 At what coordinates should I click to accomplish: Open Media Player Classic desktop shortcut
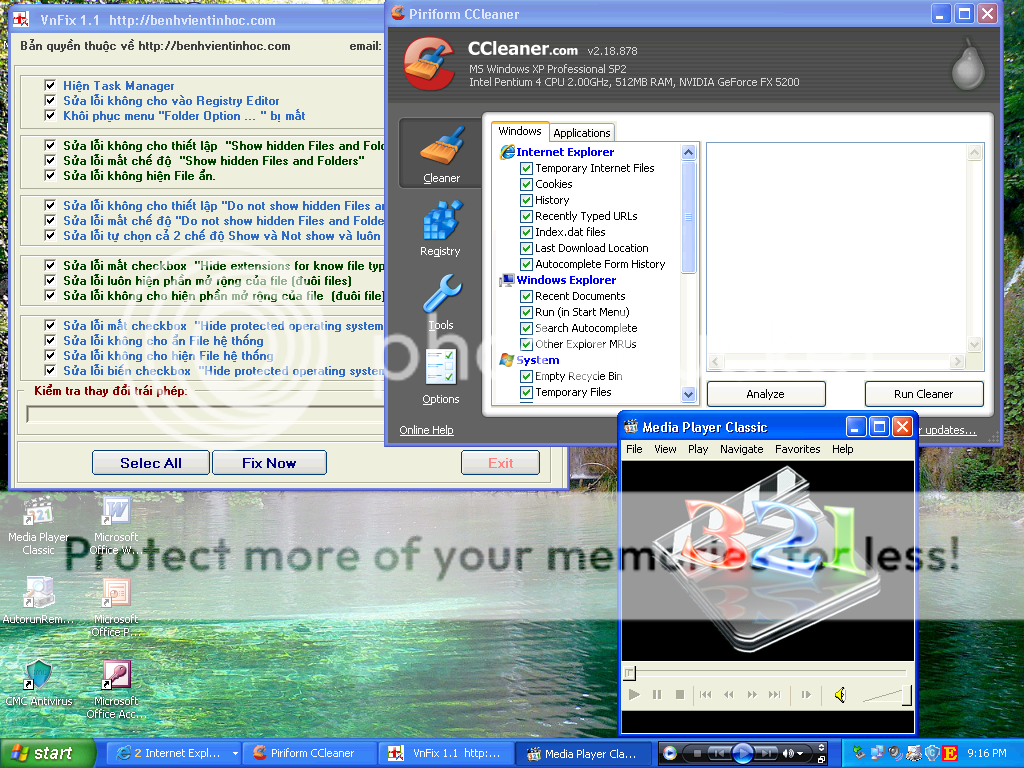pyautogui.click(x=38, y=526)
